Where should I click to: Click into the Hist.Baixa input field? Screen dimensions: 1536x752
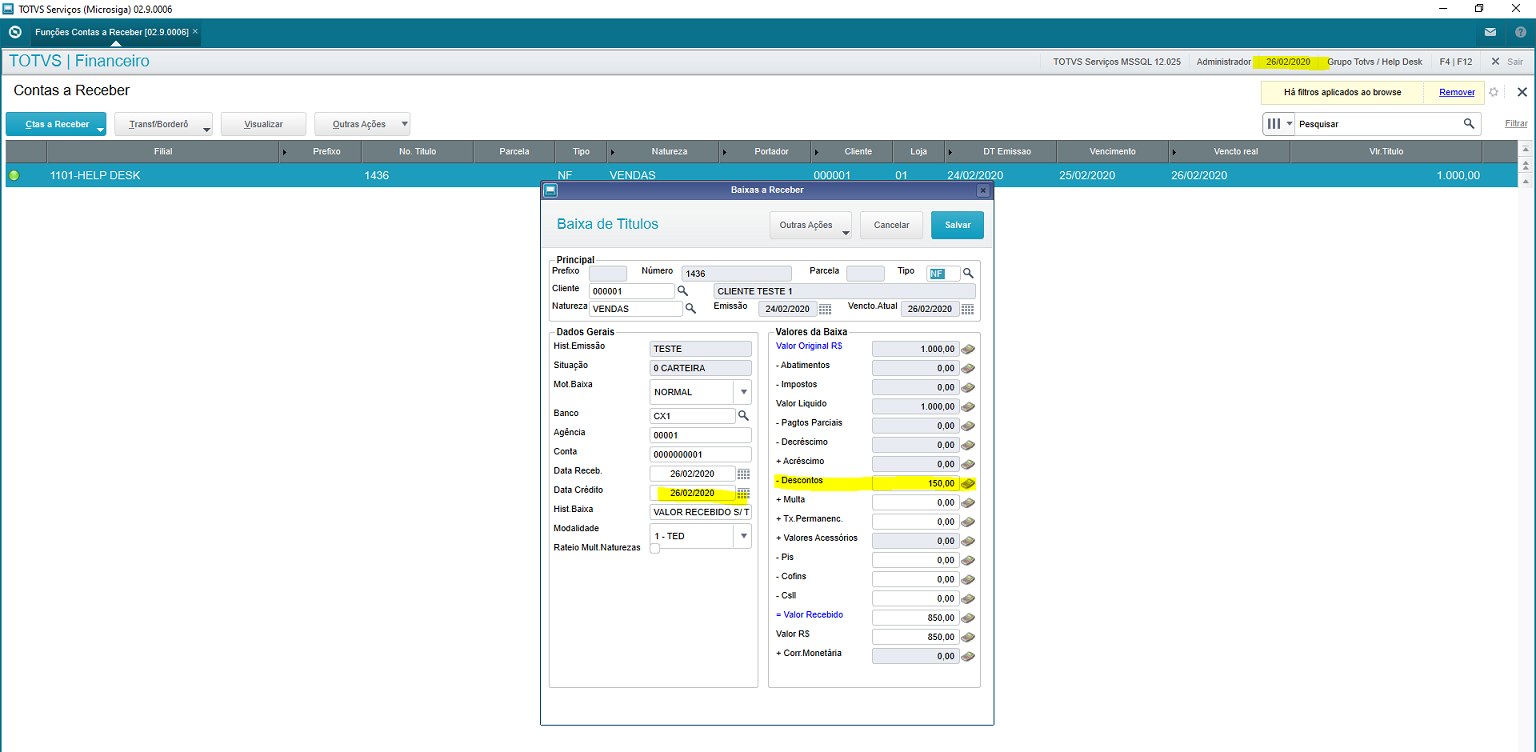(700, 512)
